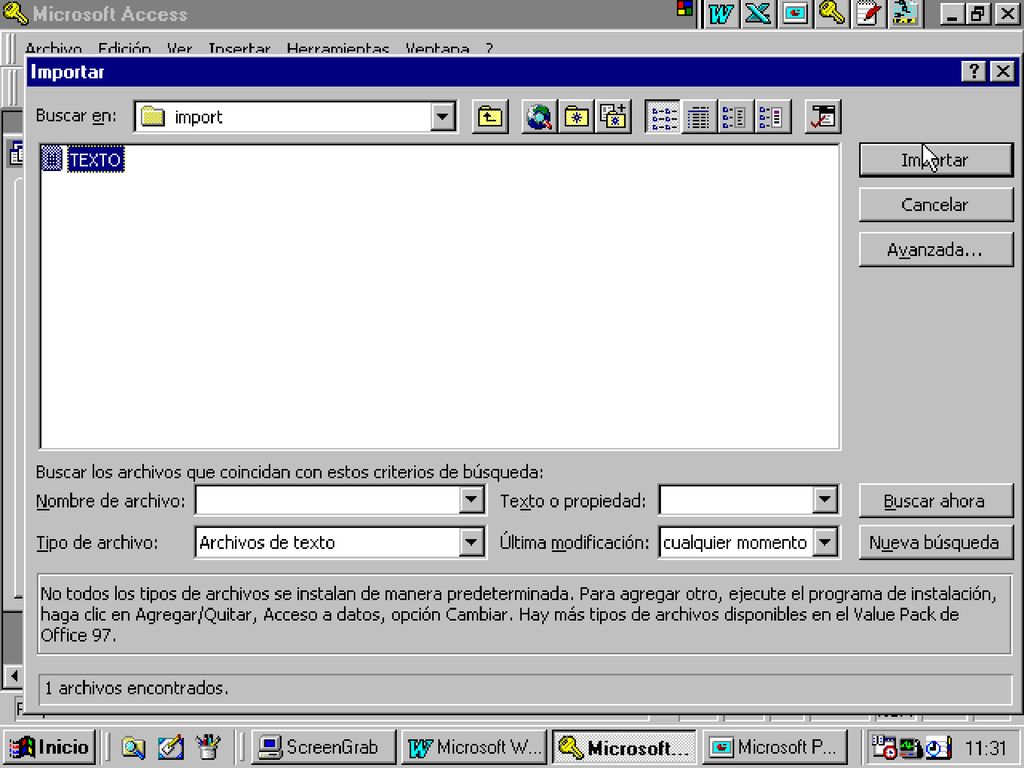The image size is (1024, 768).
Task: Click the Office shortcut bar colored squares icon
Action: point(684,8)
